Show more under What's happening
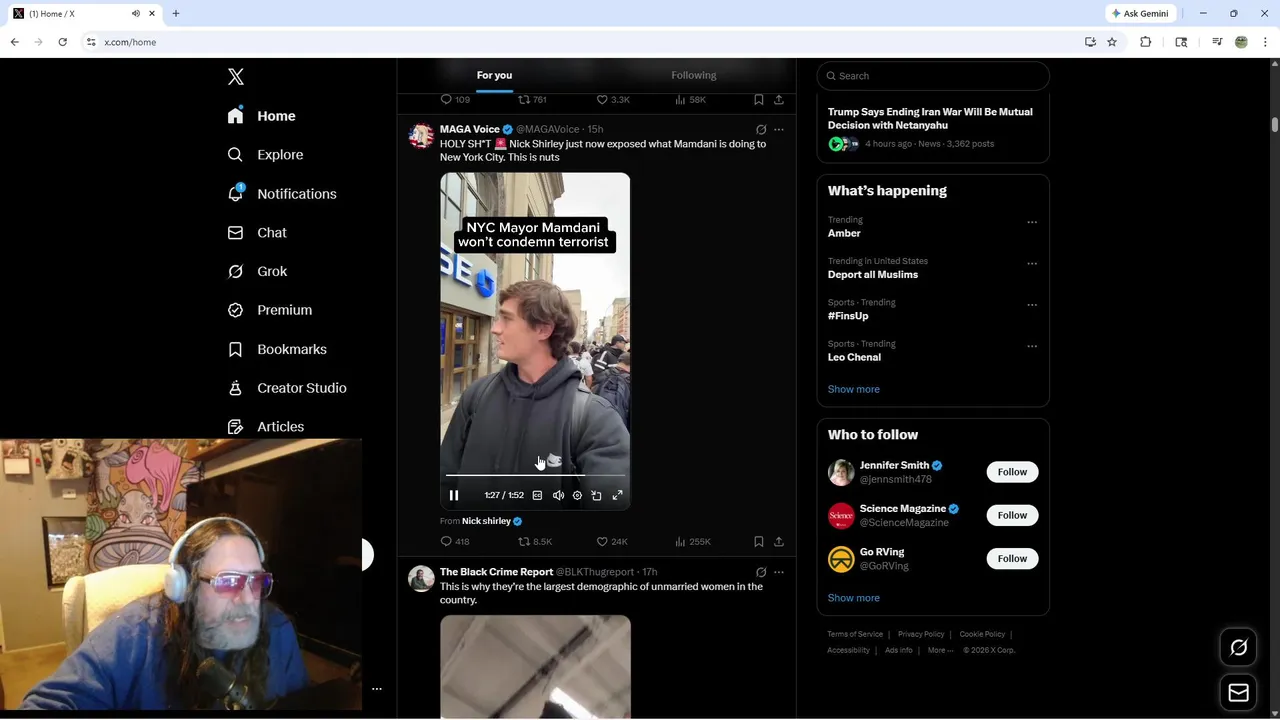The image size is (1280, 720). pyautogui.click(x=854, y=389)
